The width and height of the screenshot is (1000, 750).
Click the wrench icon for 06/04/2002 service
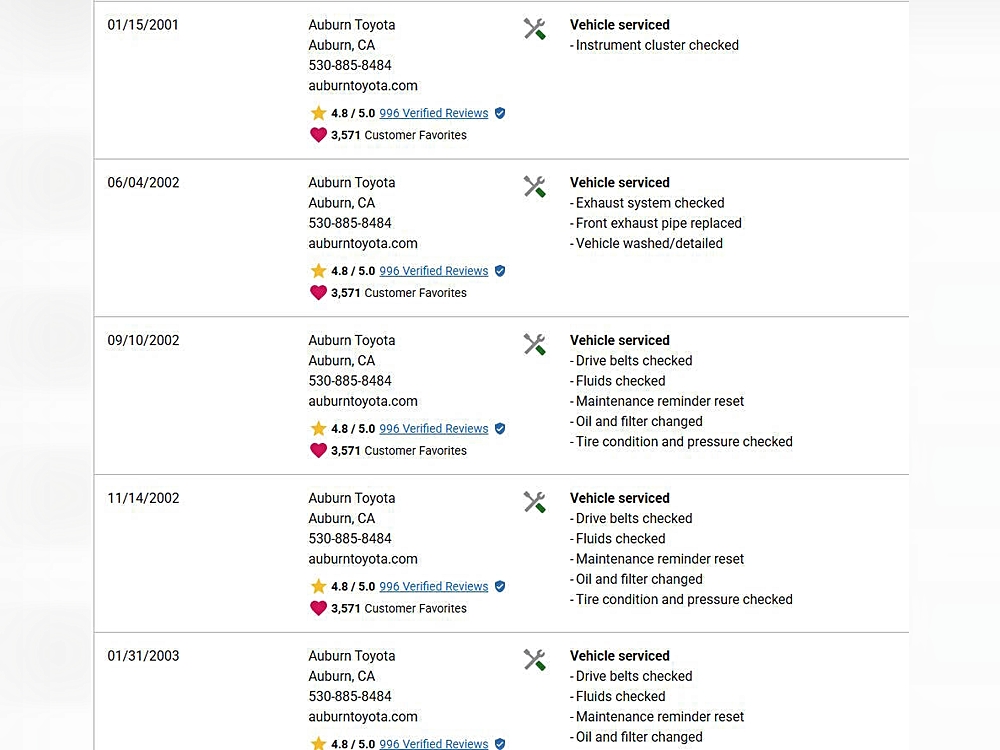[535, 187]
